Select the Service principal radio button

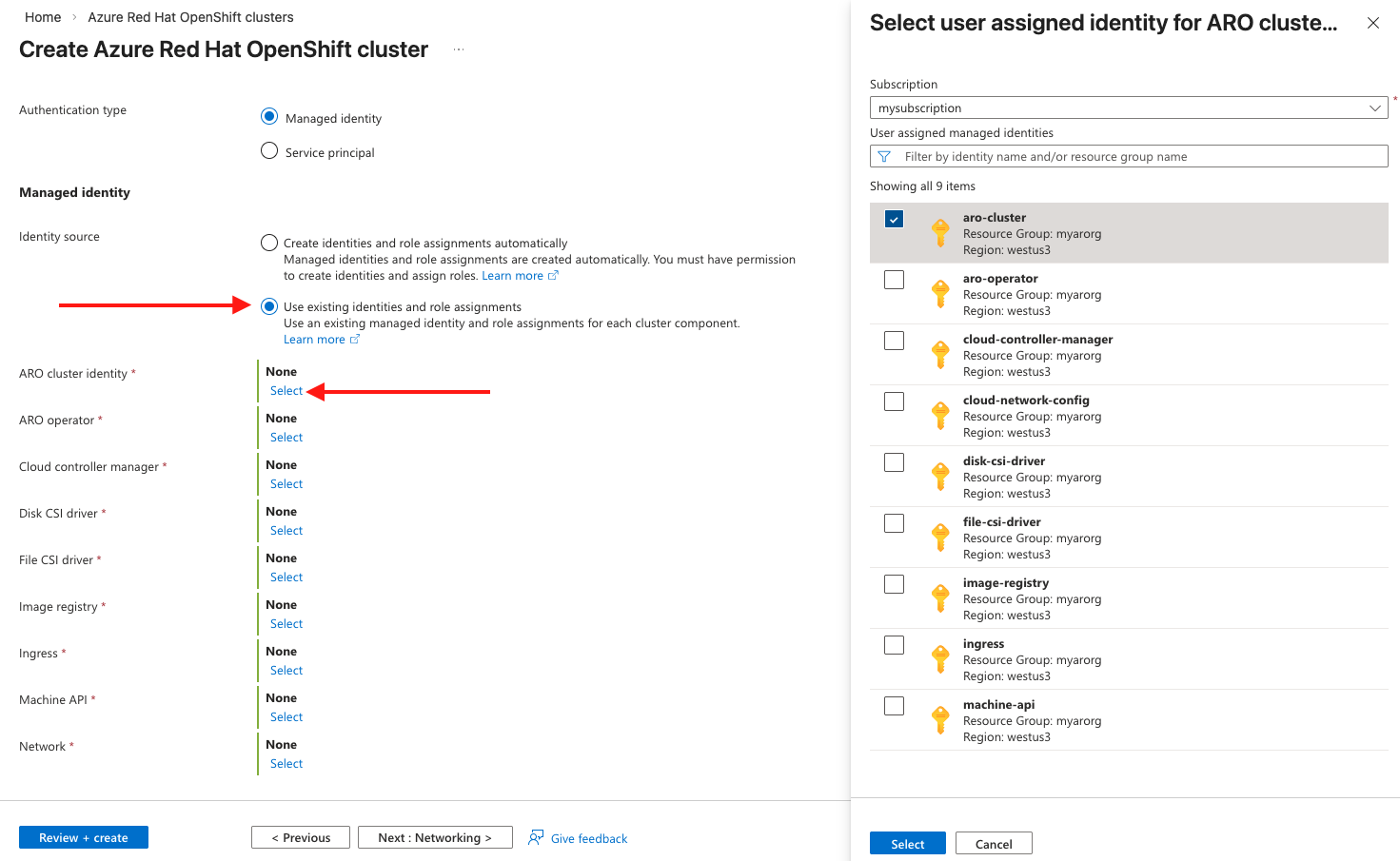point(269,151)
